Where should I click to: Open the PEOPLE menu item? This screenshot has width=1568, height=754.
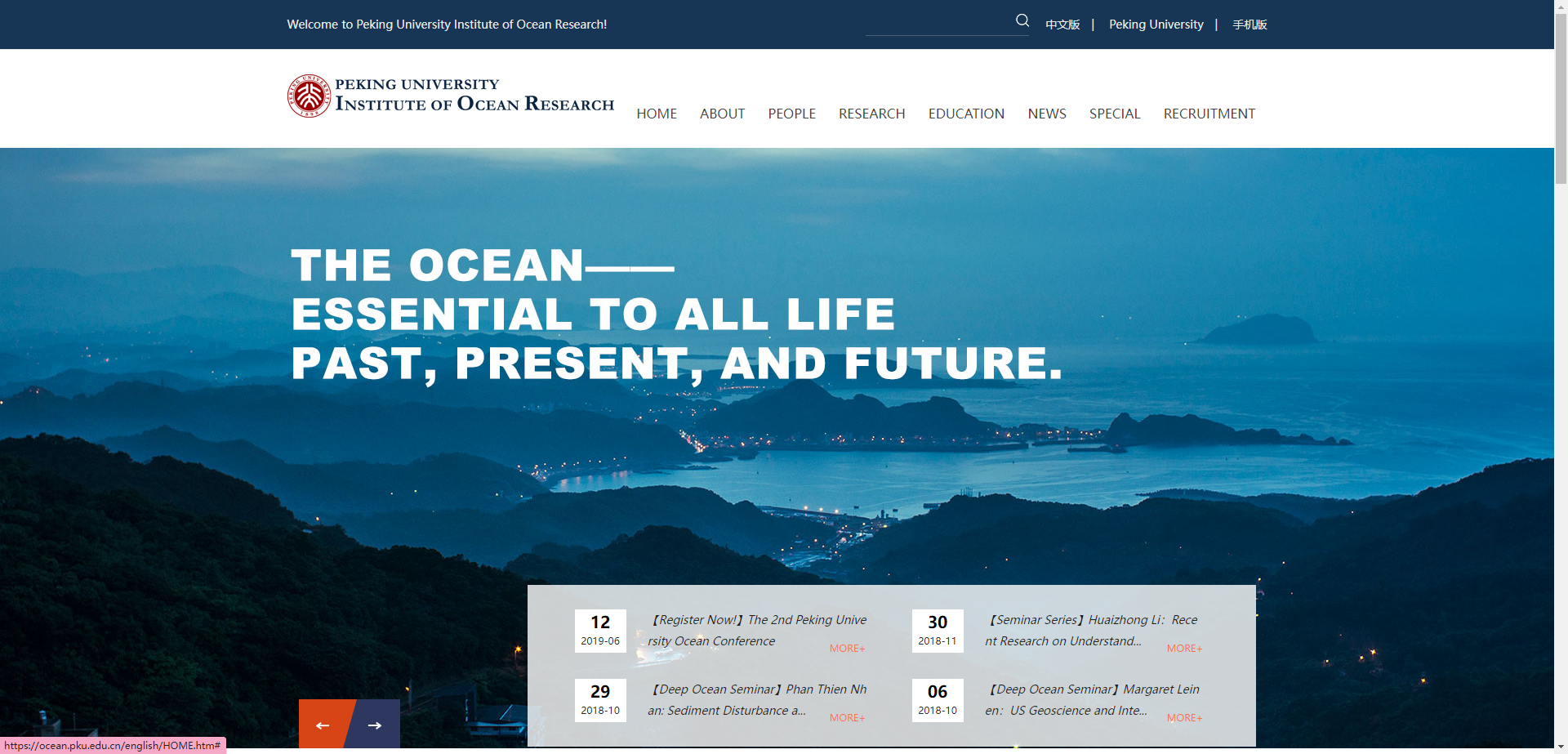coord(791,114)
